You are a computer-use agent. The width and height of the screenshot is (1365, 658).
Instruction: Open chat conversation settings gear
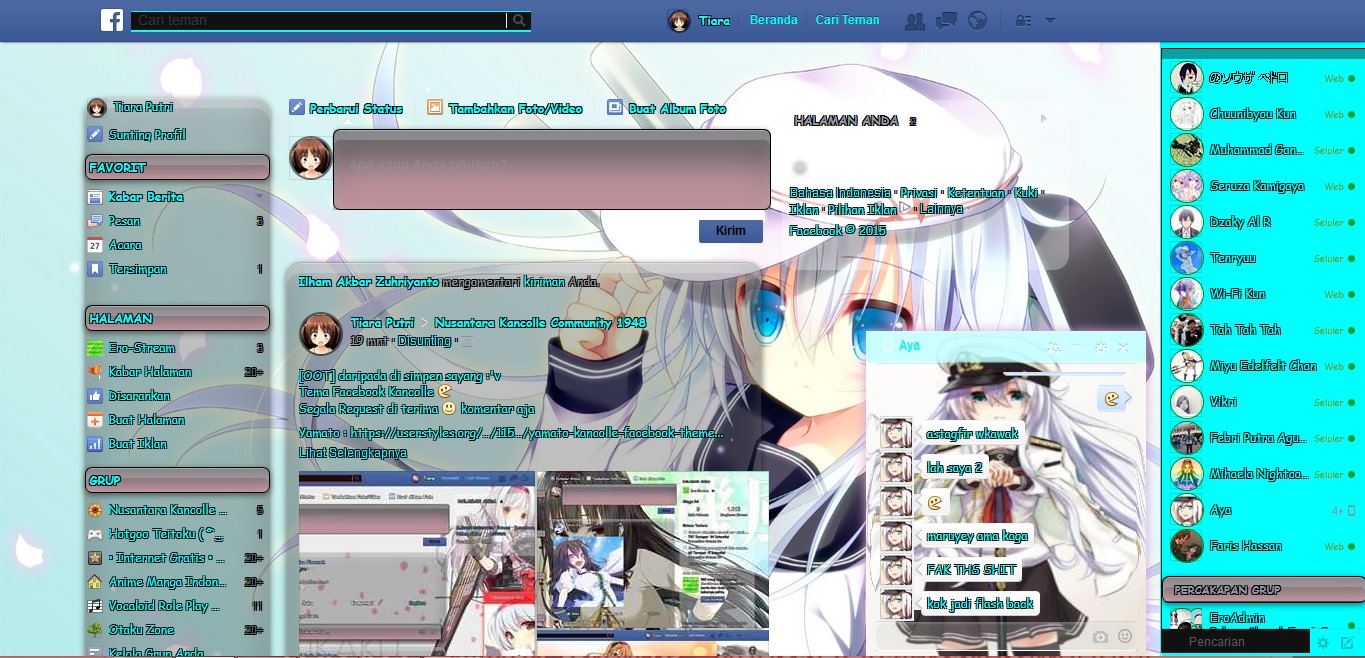[1100, 346]
